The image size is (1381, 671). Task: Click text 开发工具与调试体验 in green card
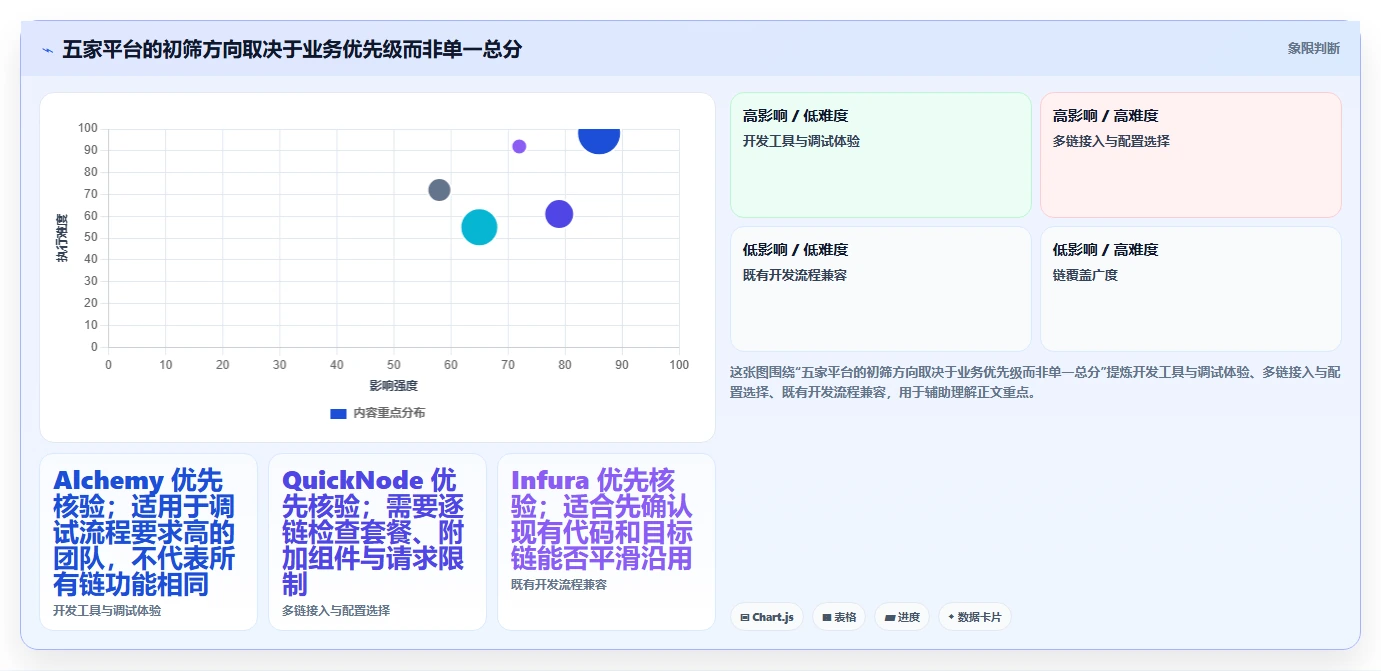801,141
